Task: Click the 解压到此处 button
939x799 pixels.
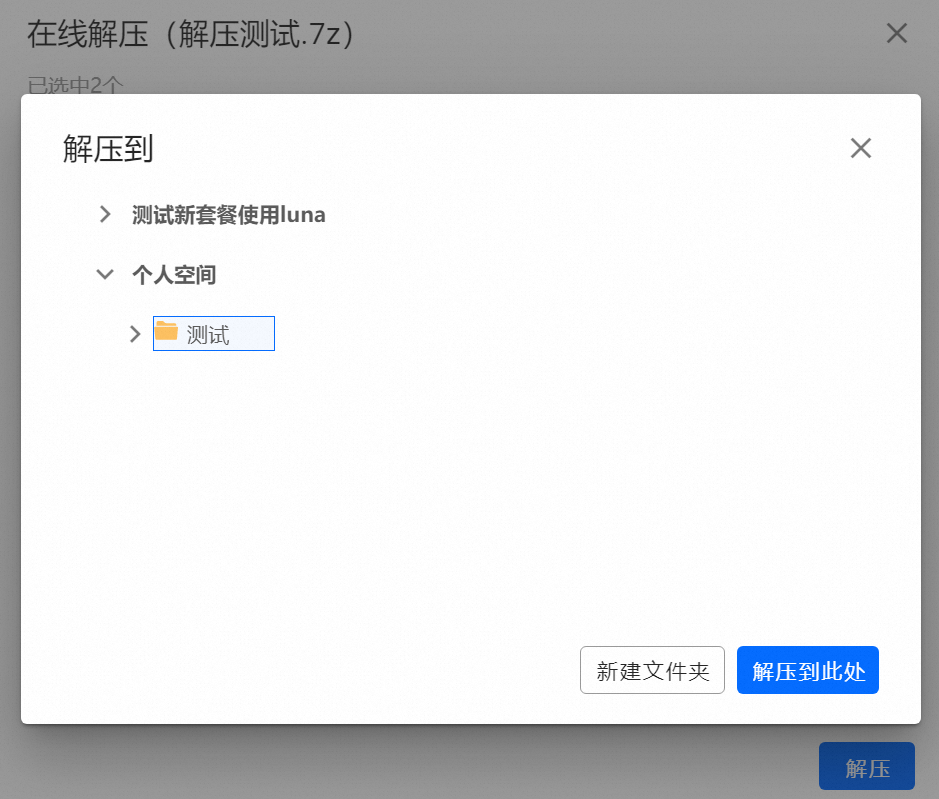Action: click(807, 670)
